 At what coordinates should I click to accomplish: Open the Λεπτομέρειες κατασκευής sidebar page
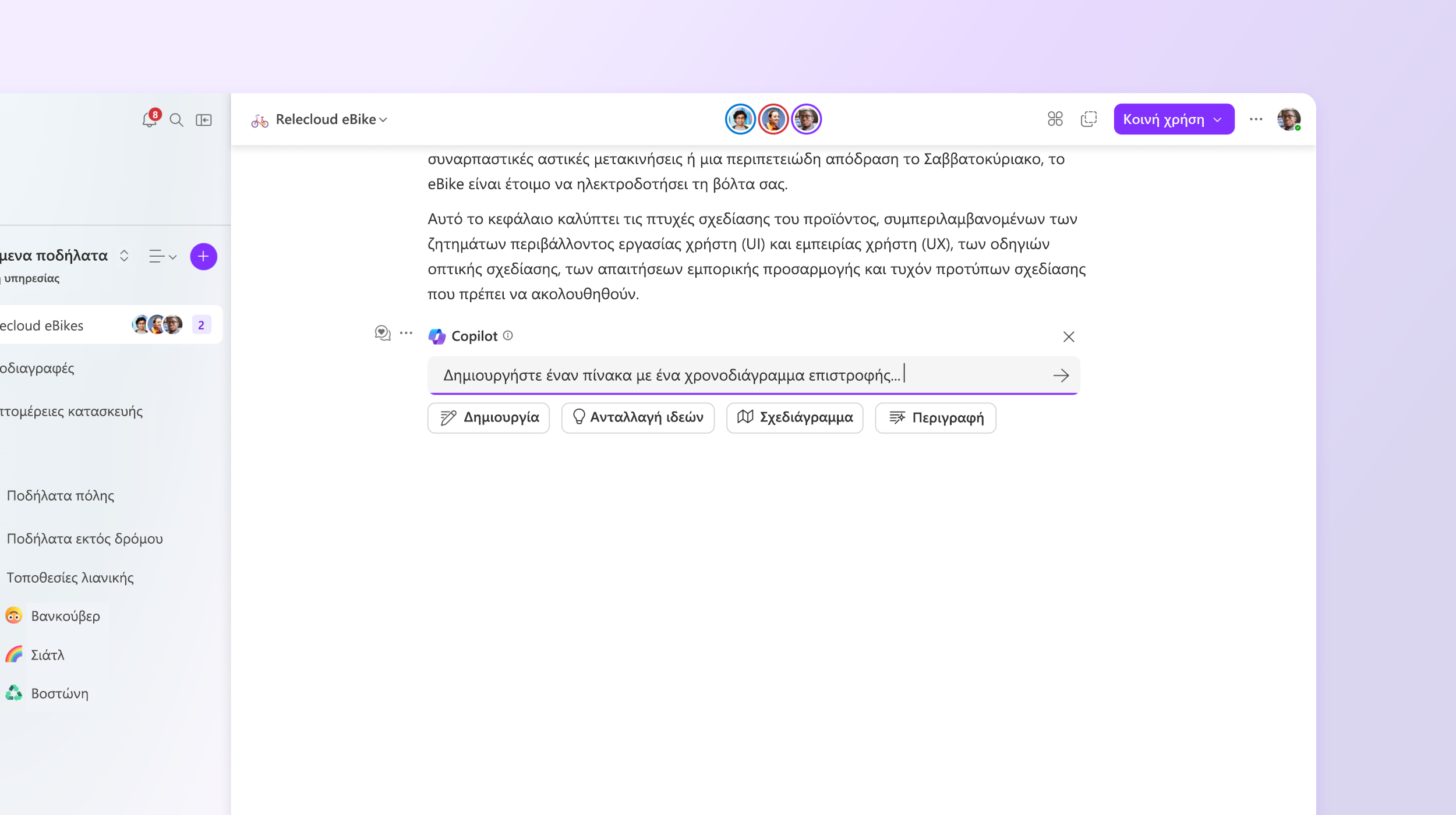pos(71,411)
